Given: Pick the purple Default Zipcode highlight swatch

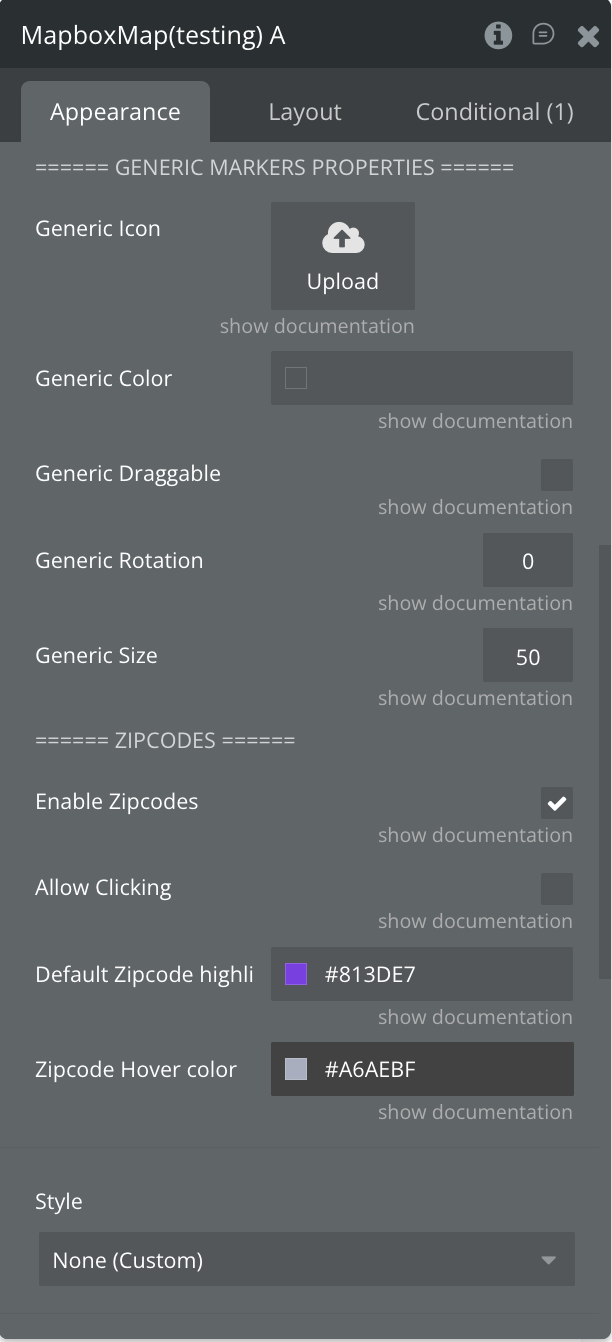Looking at the screenshot, I should (296, 974).
